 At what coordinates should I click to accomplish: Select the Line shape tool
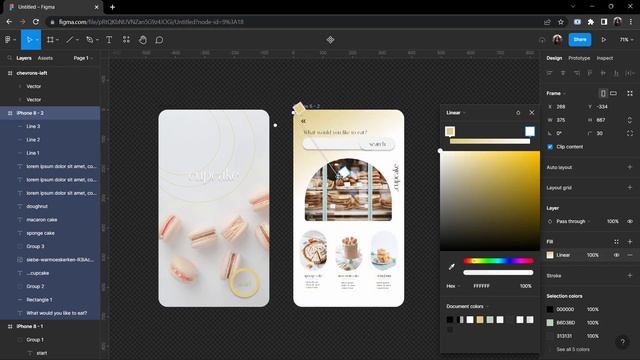click(70, 40)
